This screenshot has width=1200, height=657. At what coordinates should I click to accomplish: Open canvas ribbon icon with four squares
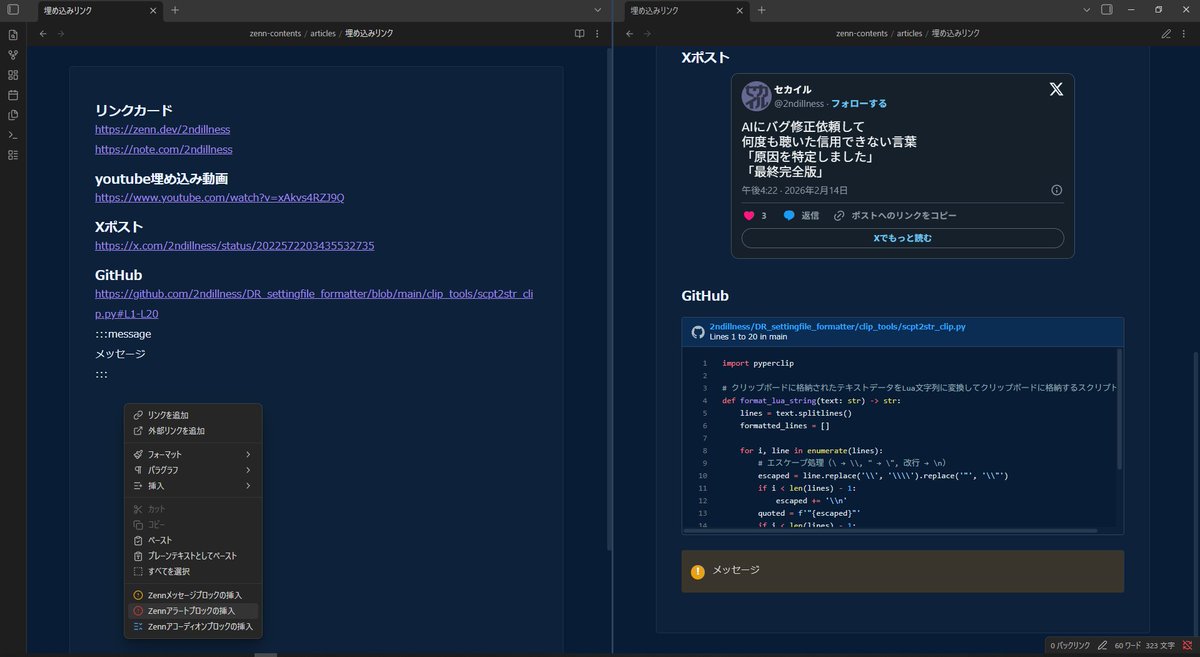point(13,75)
